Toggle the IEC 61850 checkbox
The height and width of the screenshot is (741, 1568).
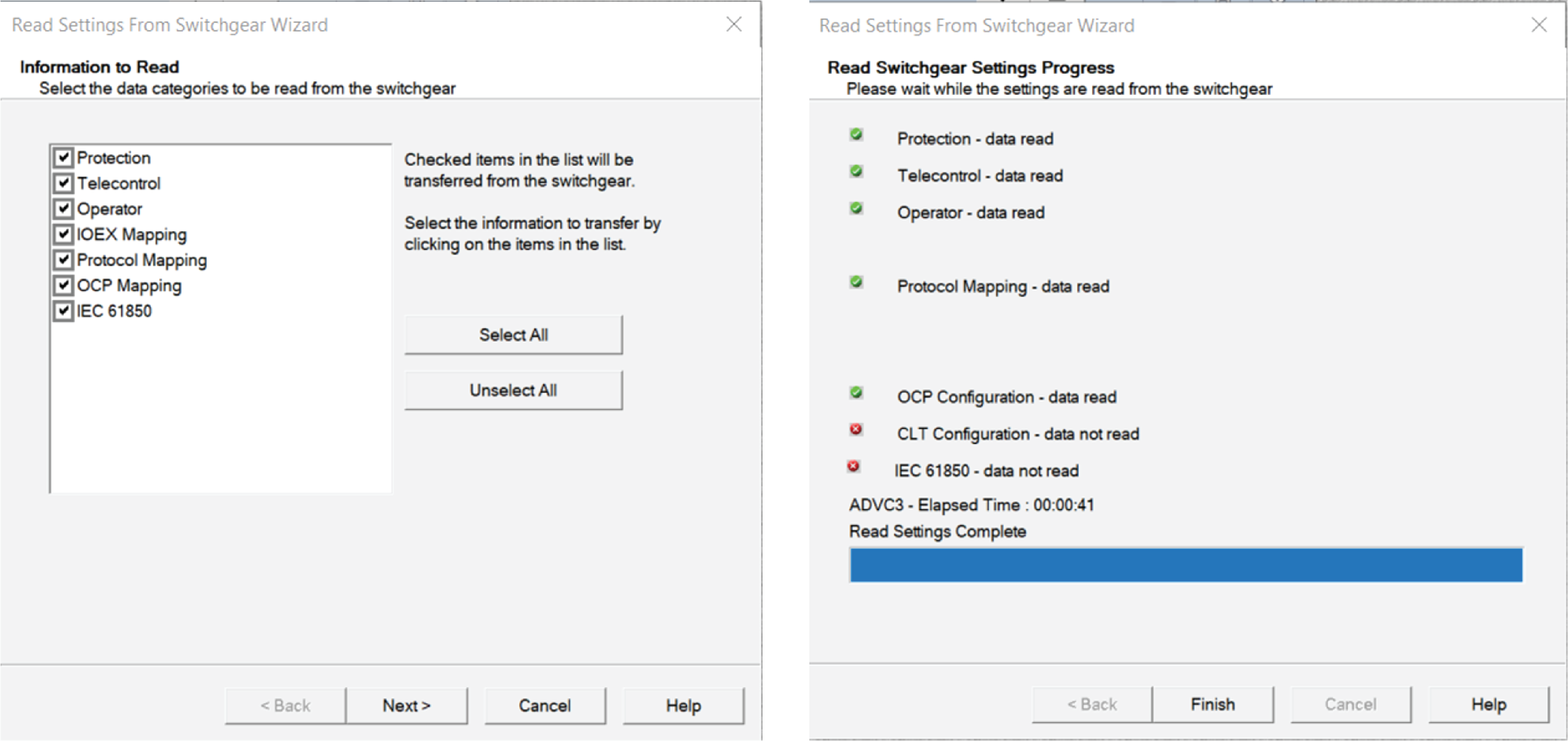click(x=63, y=311)
